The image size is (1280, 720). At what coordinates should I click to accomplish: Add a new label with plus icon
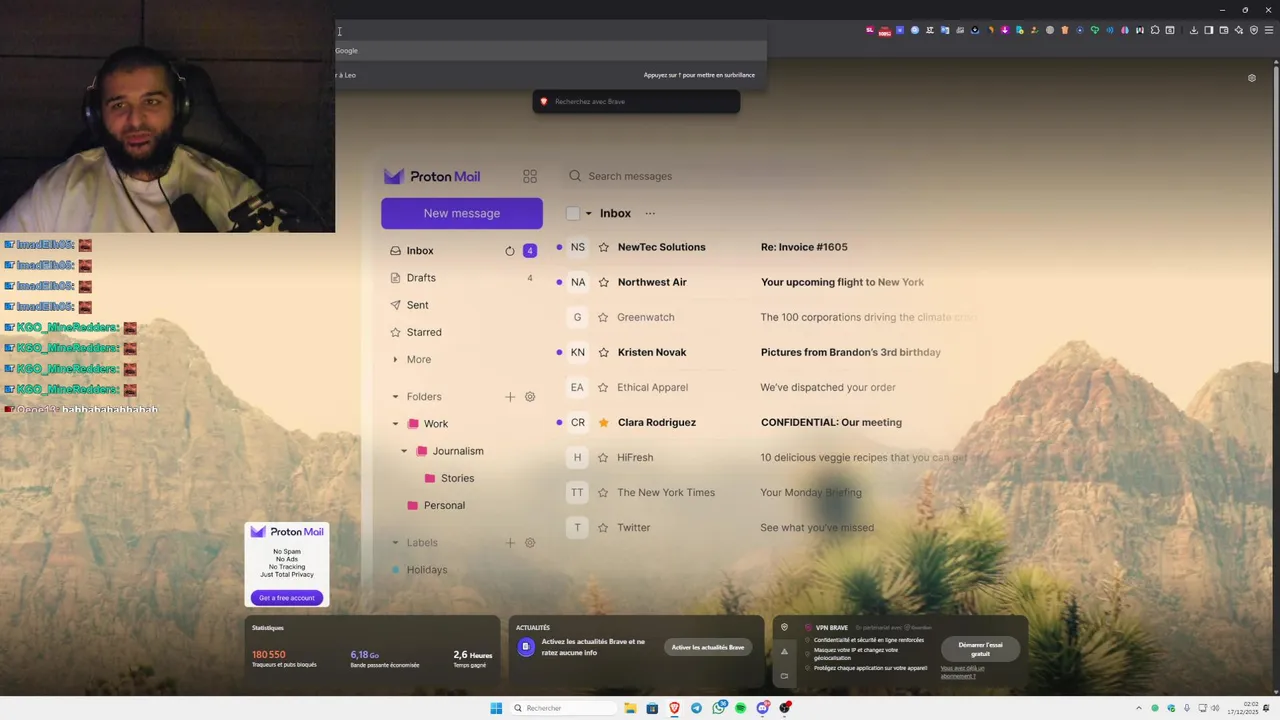tap(510, 543)
